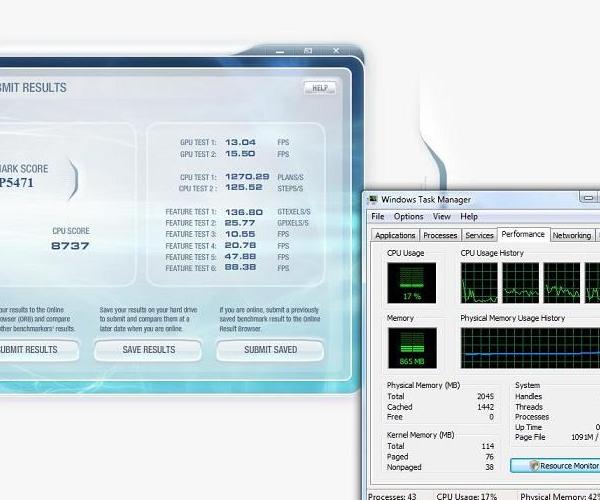Click Physical Memory Cached value 1442
The width and height of the screenshot is (600, 500).
tap(485, 407)
